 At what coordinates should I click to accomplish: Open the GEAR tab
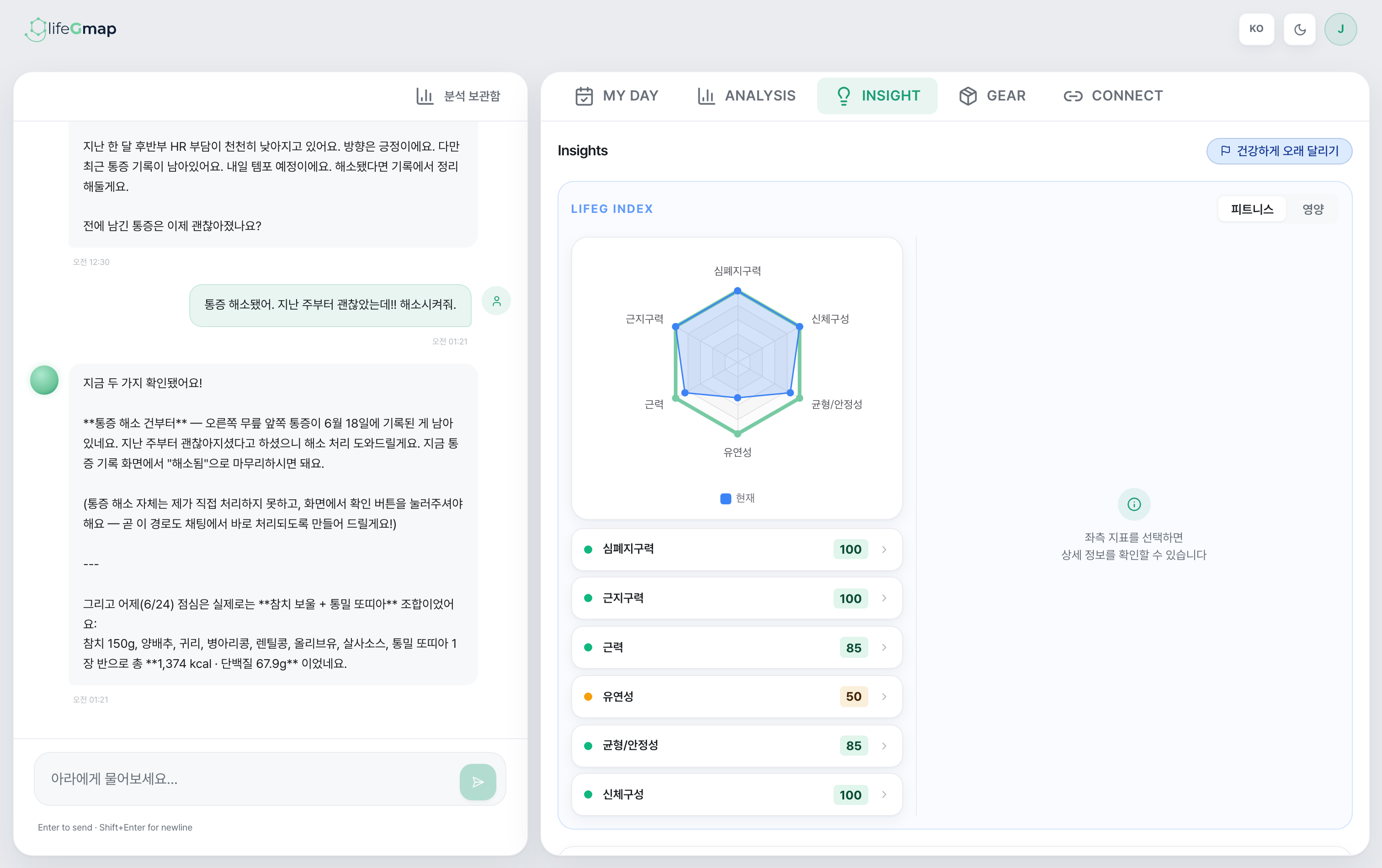[992, 96]
